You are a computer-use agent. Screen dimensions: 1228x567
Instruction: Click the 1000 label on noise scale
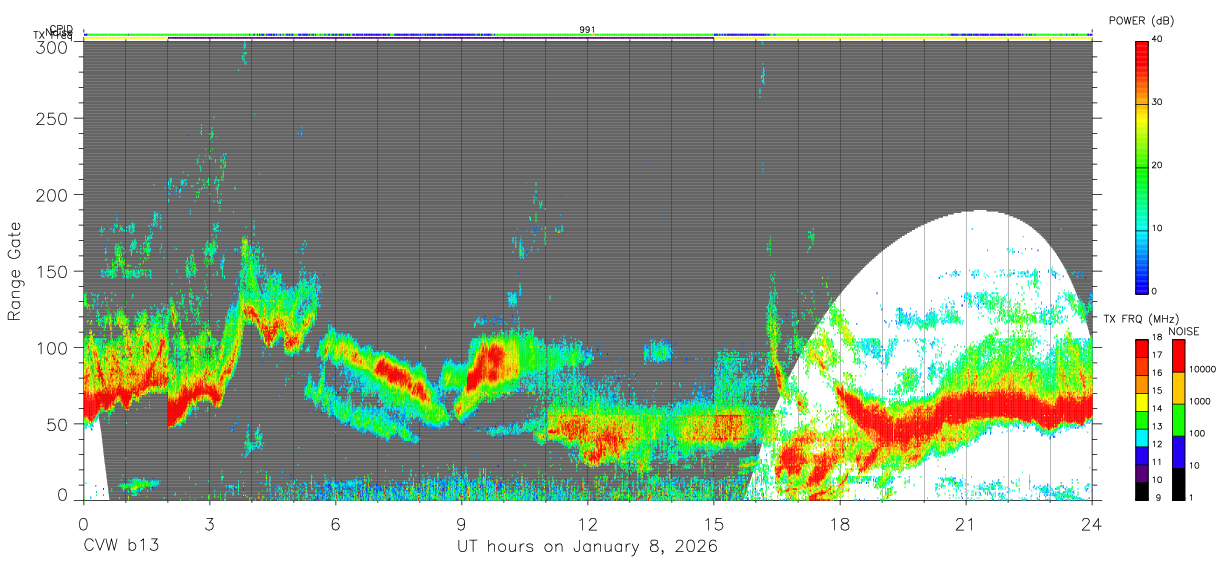(1200, 401)
